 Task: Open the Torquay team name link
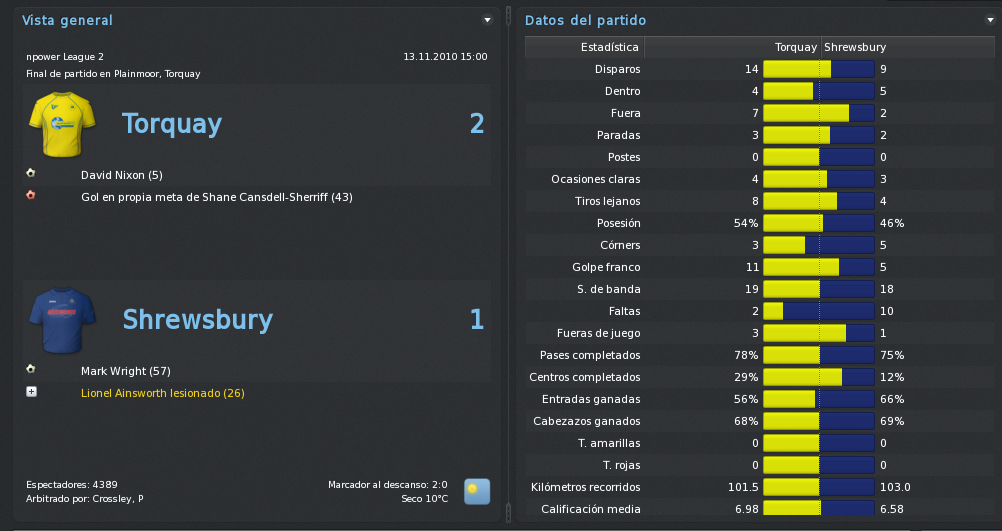point(172,123)
